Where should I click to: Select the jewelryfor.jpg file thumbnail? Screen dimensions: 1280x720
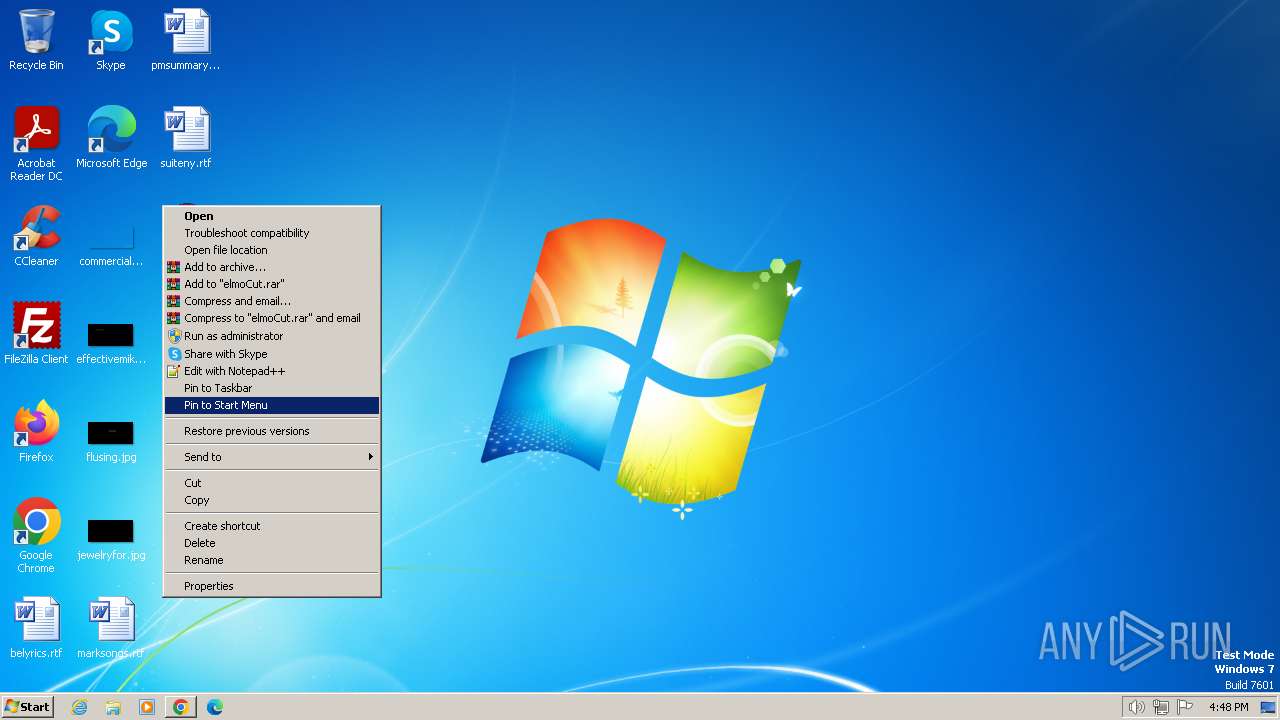click(x=111, y=536)
